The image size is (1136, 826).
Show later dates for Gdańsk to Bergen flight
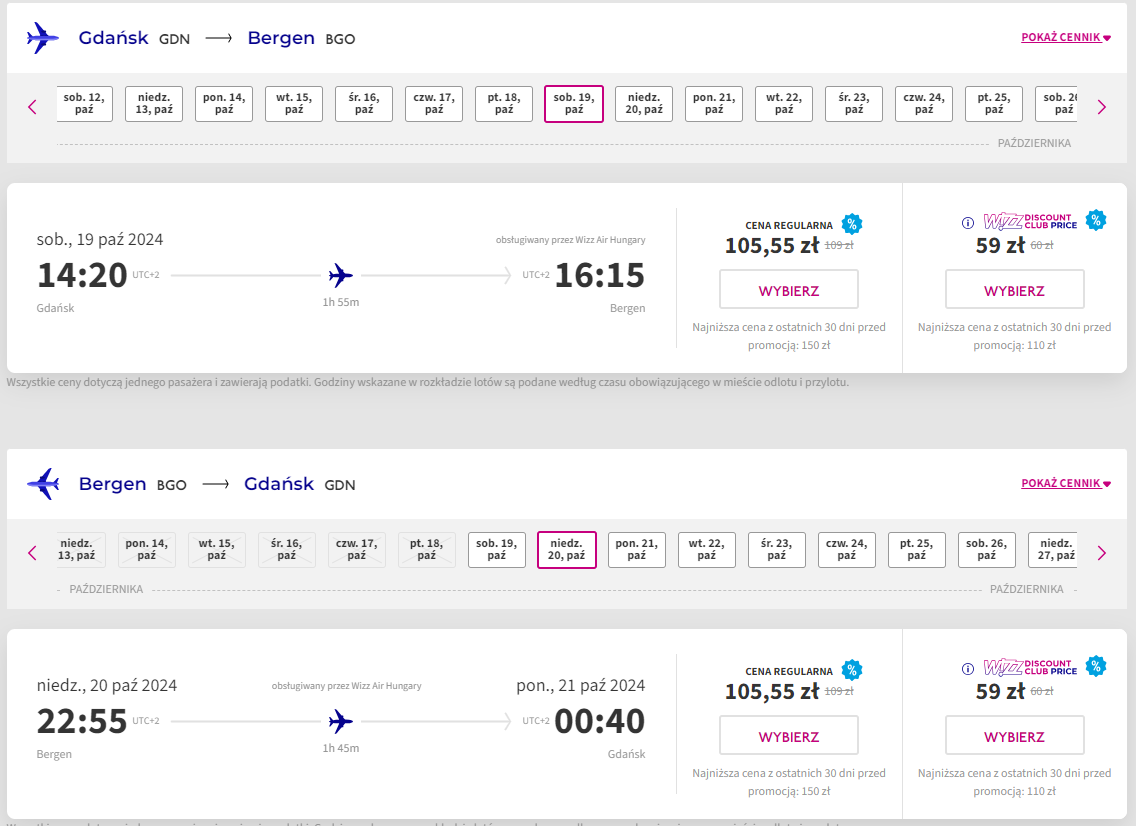tap(1102, 107)
